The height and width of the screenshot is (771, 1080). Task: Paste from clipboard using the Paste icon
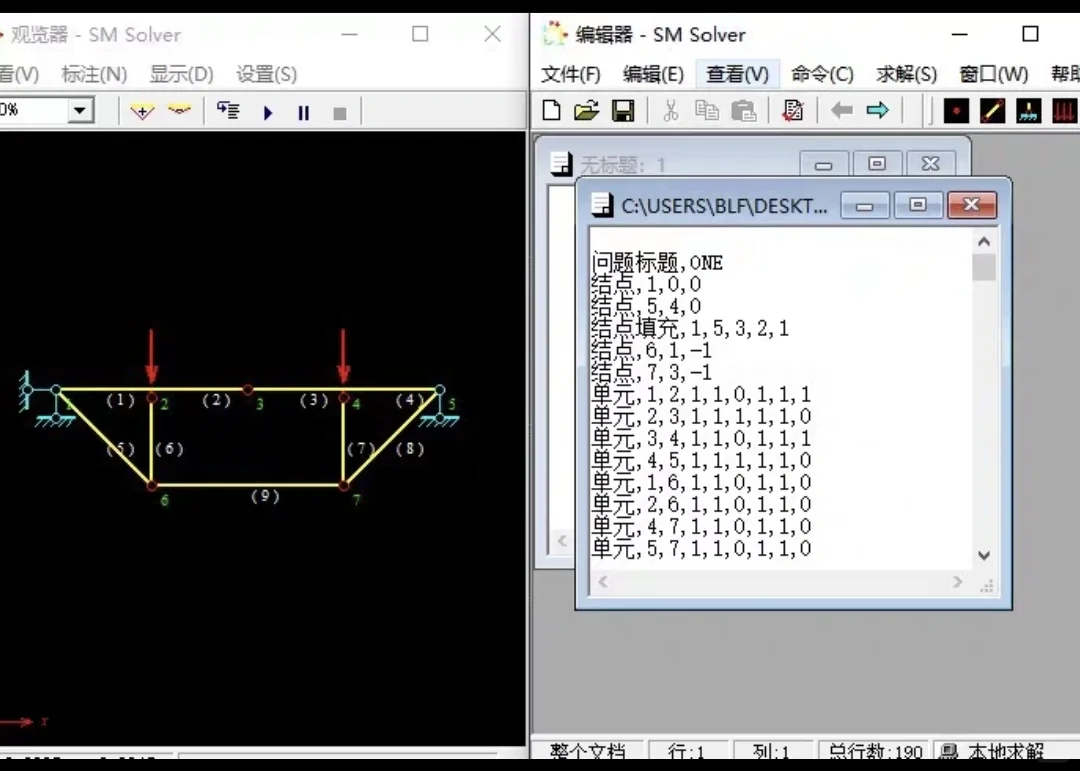click(742, 110)
